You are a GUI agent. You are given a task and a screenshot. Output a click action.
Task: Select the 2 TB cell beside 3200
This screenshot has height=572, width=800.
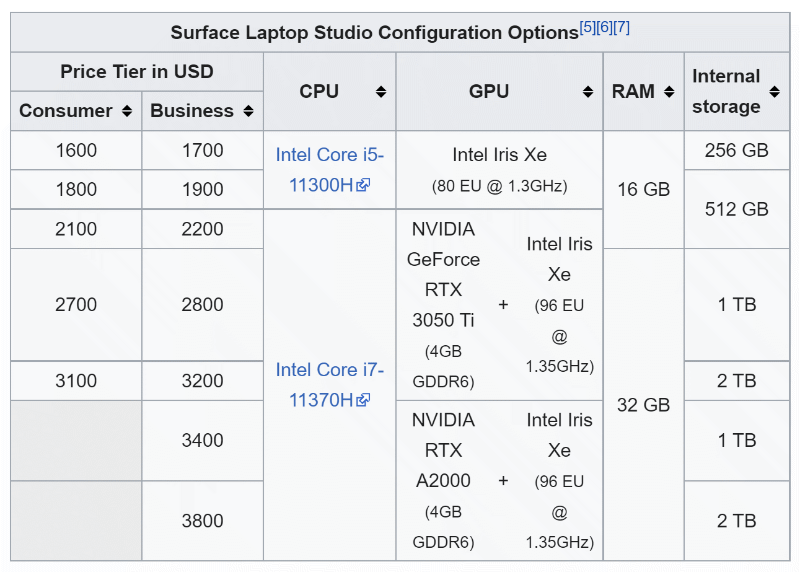pos(737,381)
